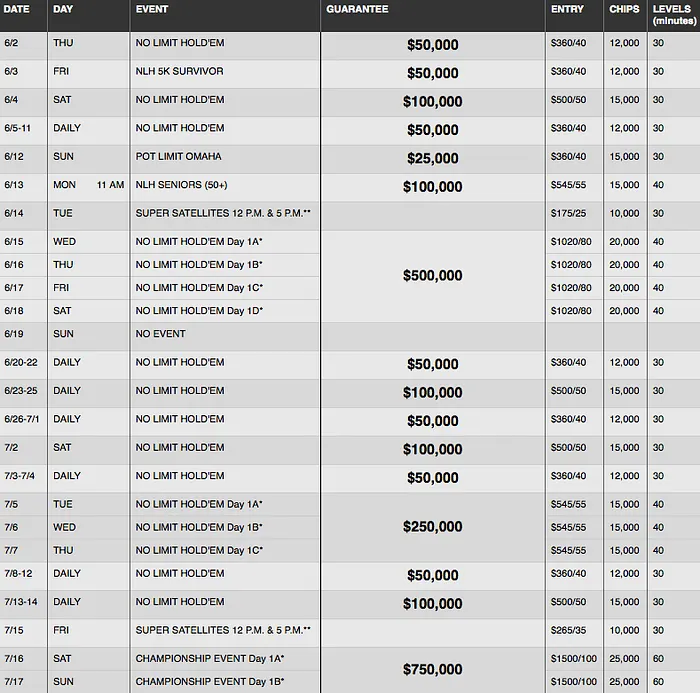Select the GUARANTEE column header

pos(357,9)
